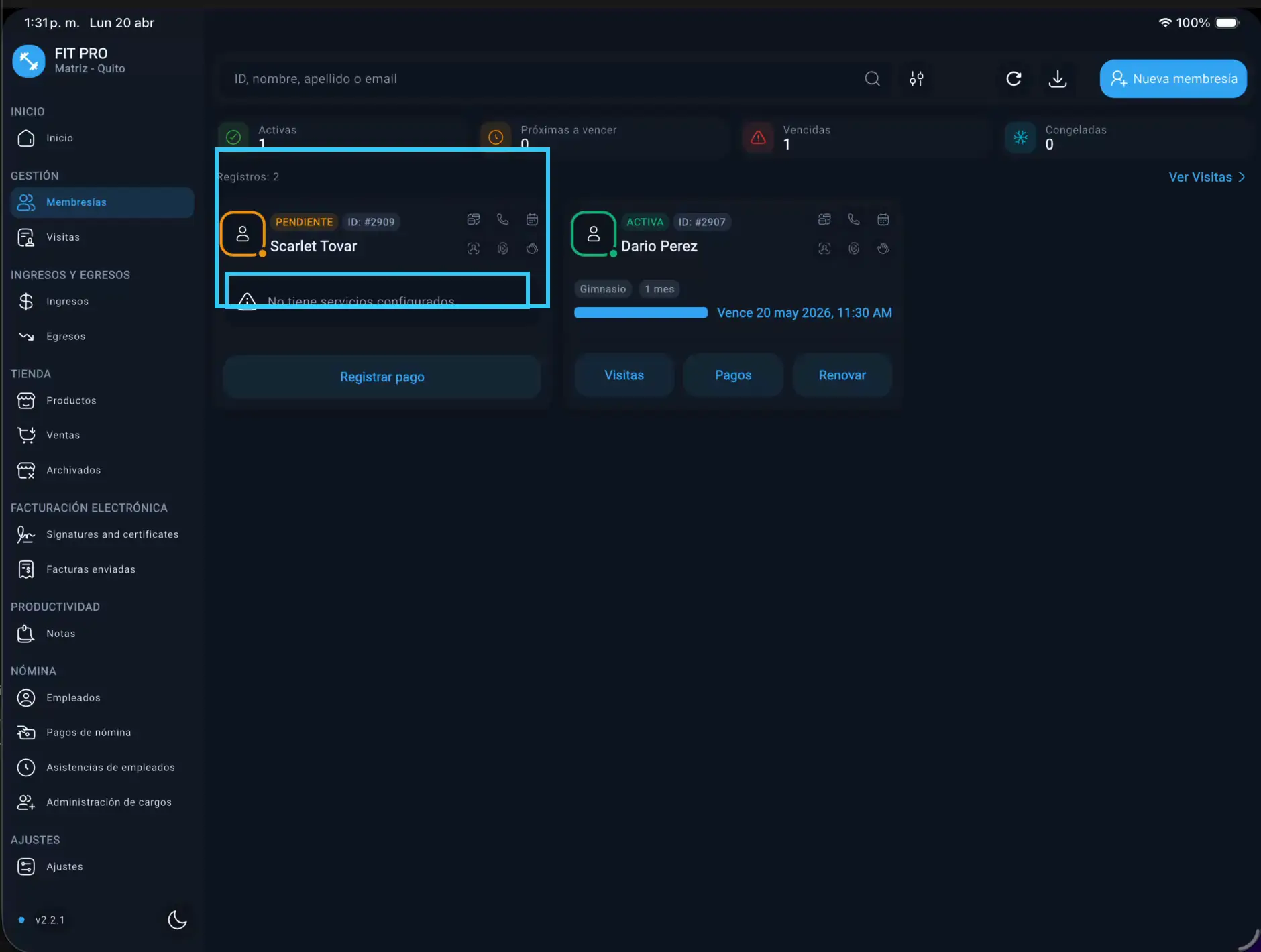Click face scan icon on Scarlet Tovar card
Viewport: 1261px width, 952px height.
(x=473, y=249)
